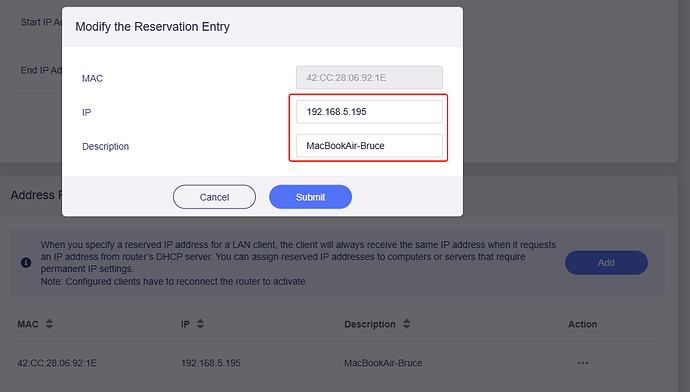690x392 pixels.
Task: Click the greyed-out MAC address field
Action: pos(369,77)
